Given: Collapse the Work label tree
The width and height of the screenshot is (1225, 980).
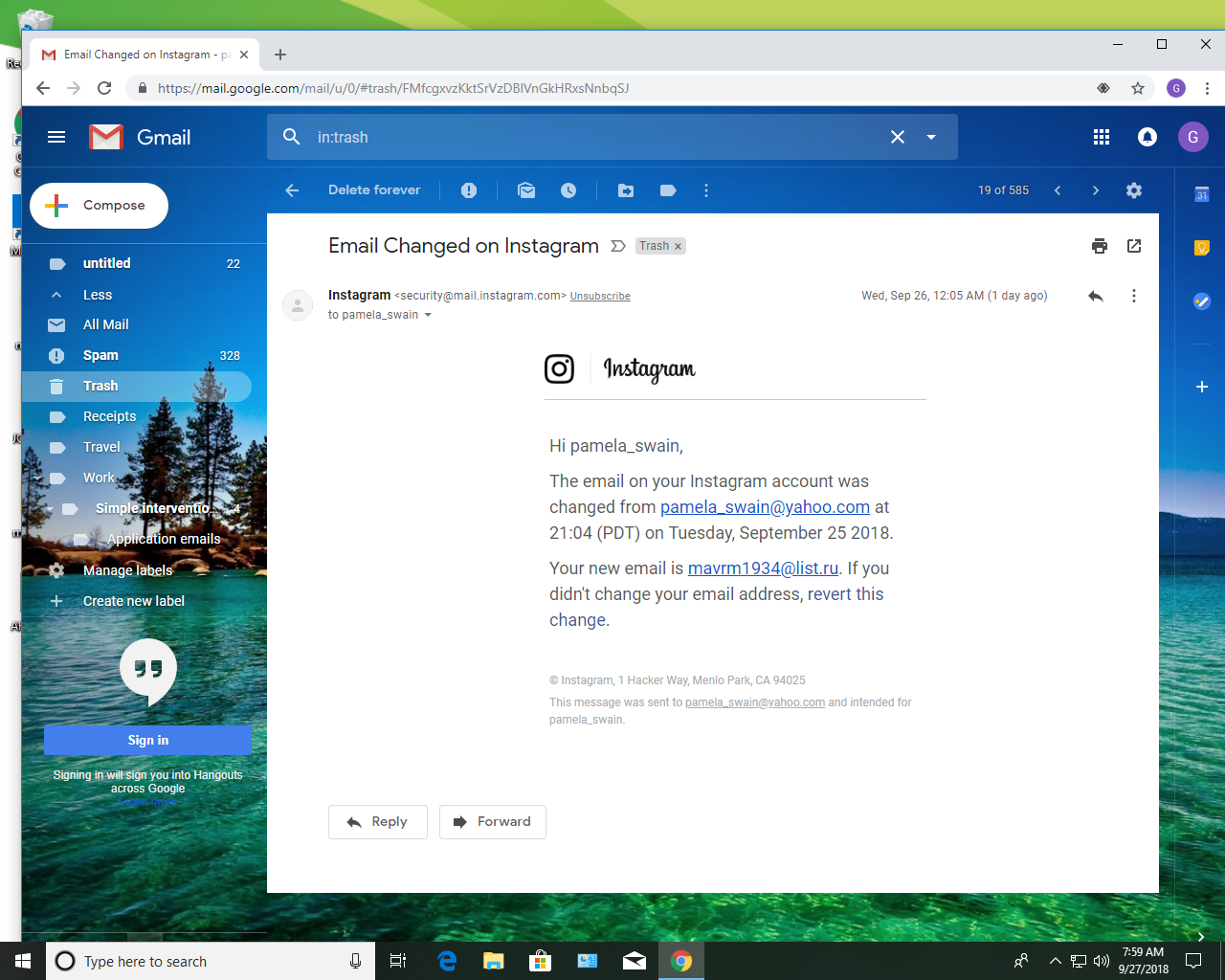Looking at the screenshot, I should [x=38, y=478].
